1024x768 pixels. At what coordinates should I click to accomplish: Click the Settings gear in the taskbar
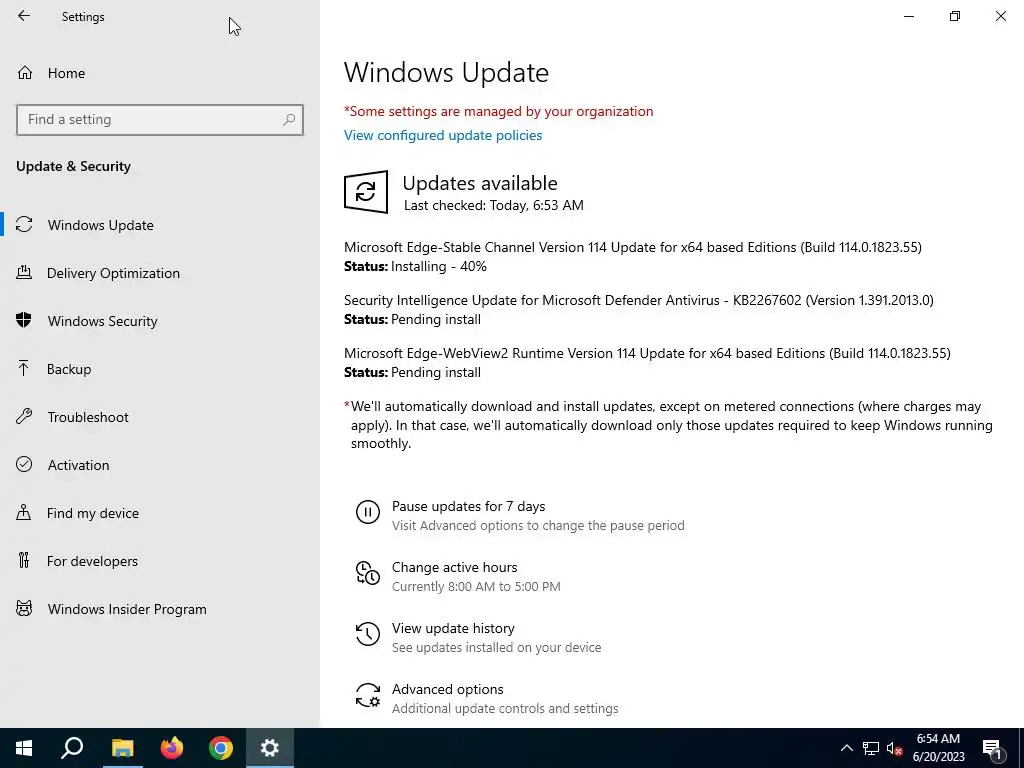pos(270,748)
